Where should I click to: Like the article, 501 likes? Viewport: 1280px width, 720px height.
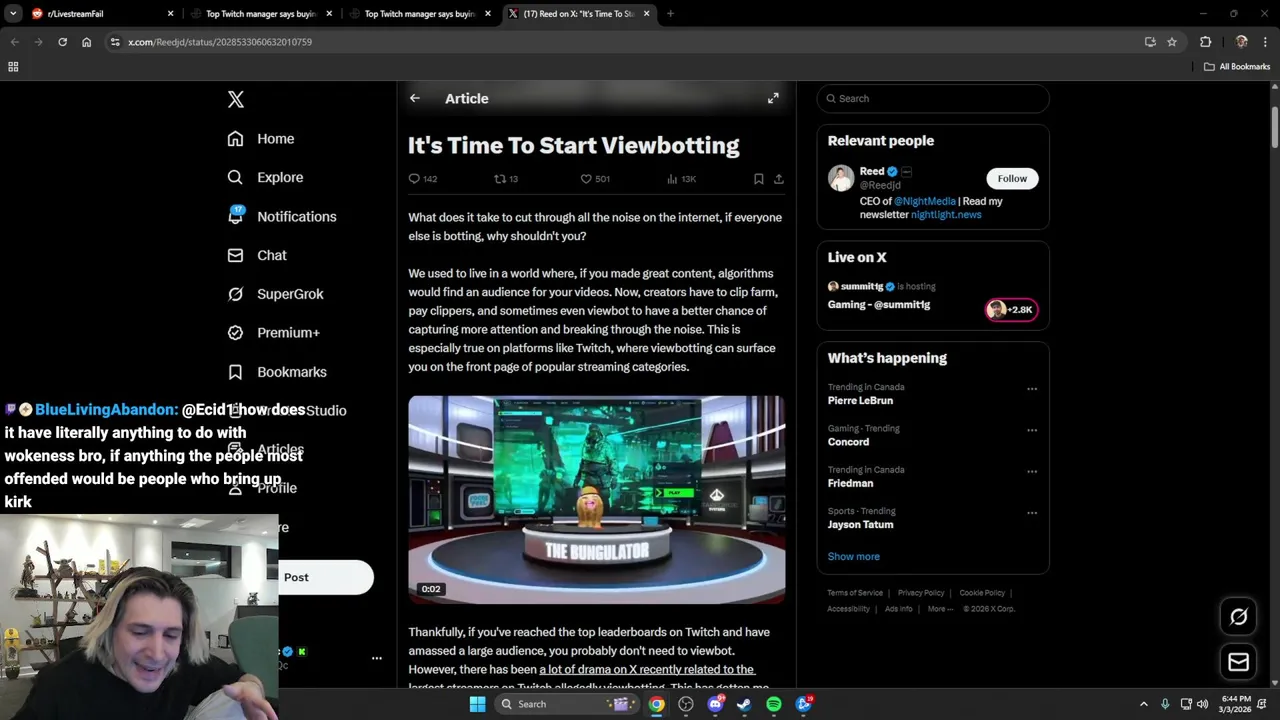click(595, 179)
